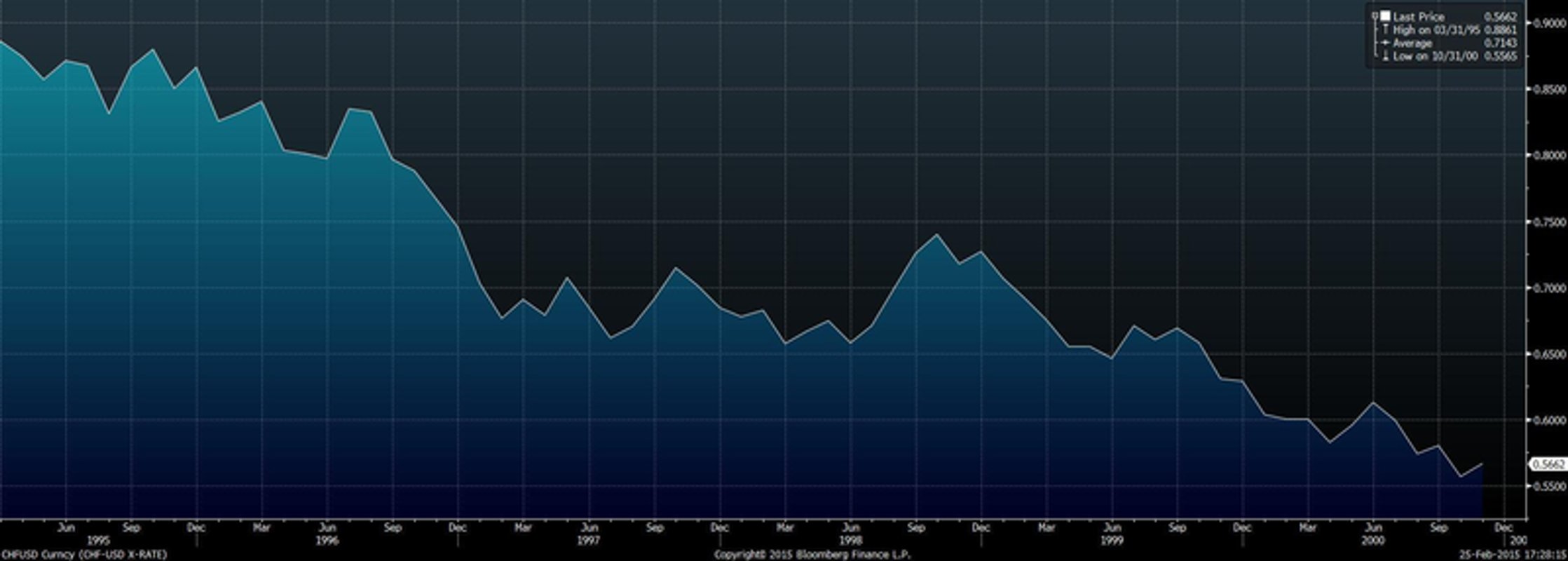Click the Bloomberg Finance L.P. copyright text
The height and width of the screenshot is (561, 1568).
[x=812, y=555]
